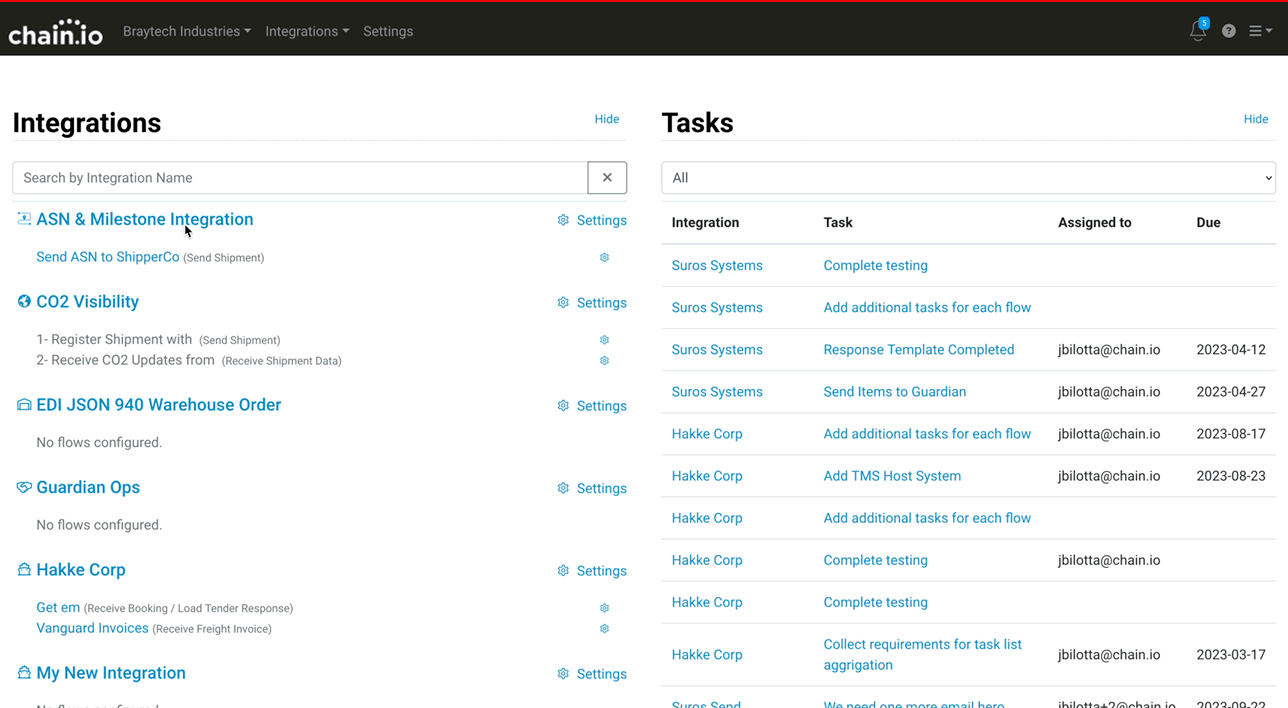This screenshot has width=1288, height=708.
Task: Open My New Integration
Action: tap(111, 673)
